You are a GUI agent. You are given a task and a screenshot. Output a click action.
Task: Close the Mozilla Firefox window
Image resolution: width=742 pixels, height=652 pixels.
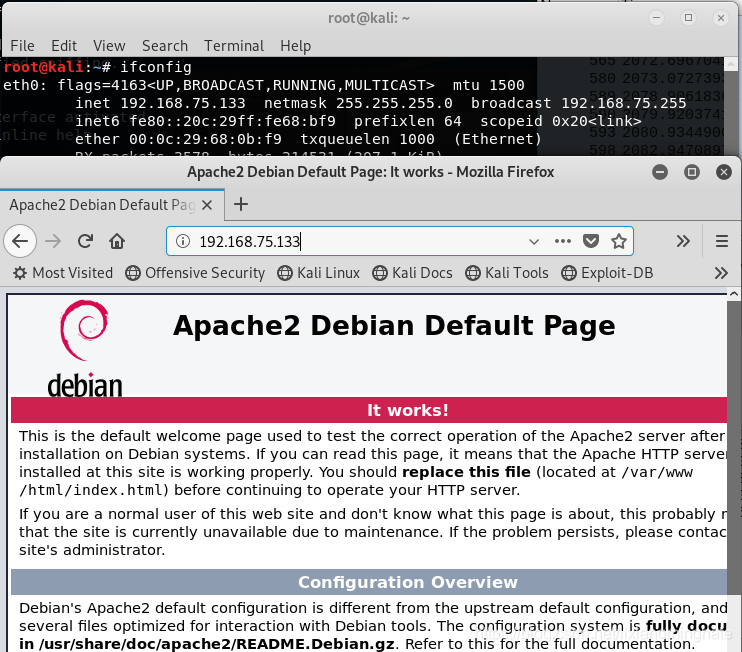coord(724,172)
